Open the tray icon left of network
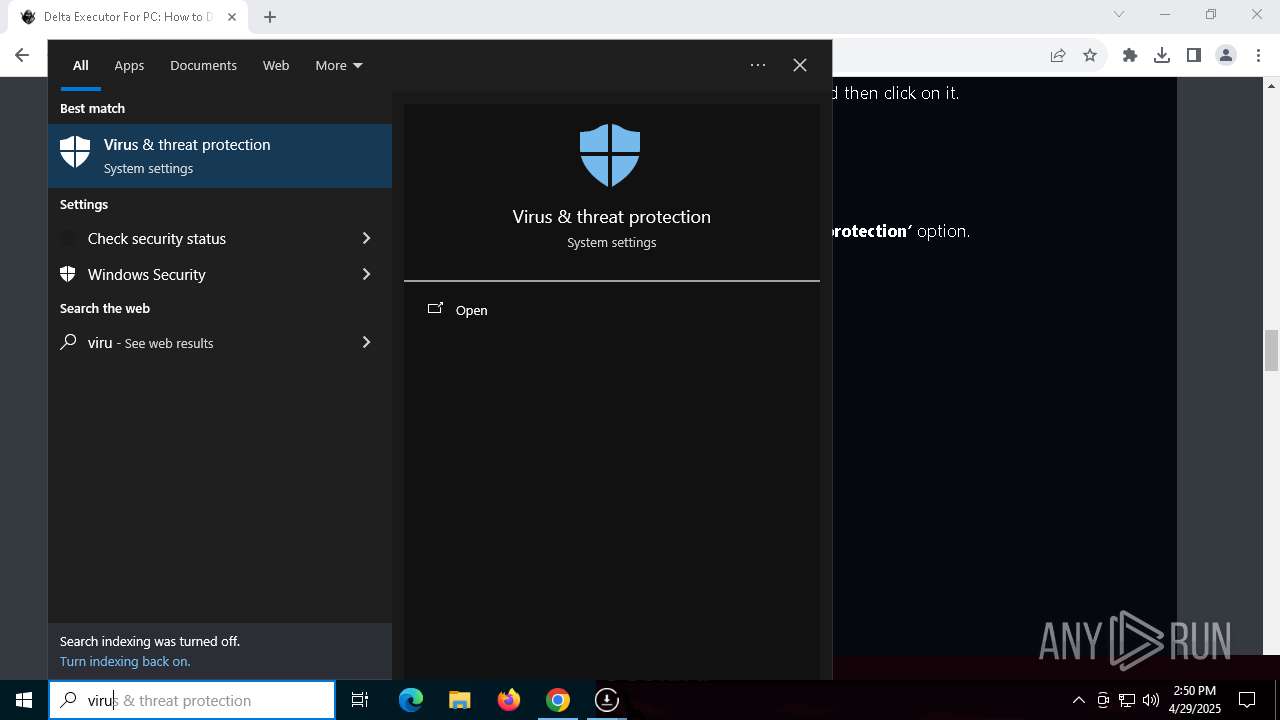 pyautogui.click(x=1103, y=700)
